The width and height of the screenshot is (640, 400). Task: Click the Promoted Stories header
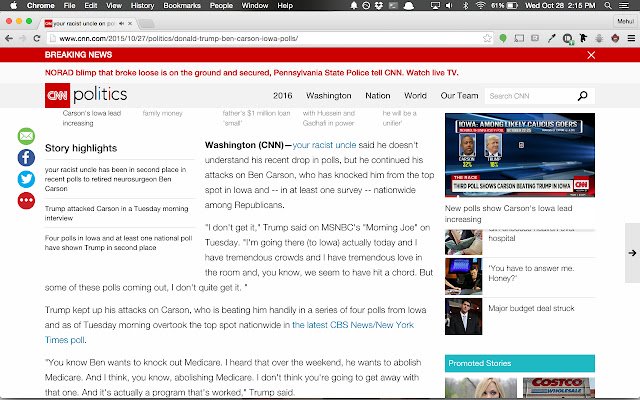[520, 363]
